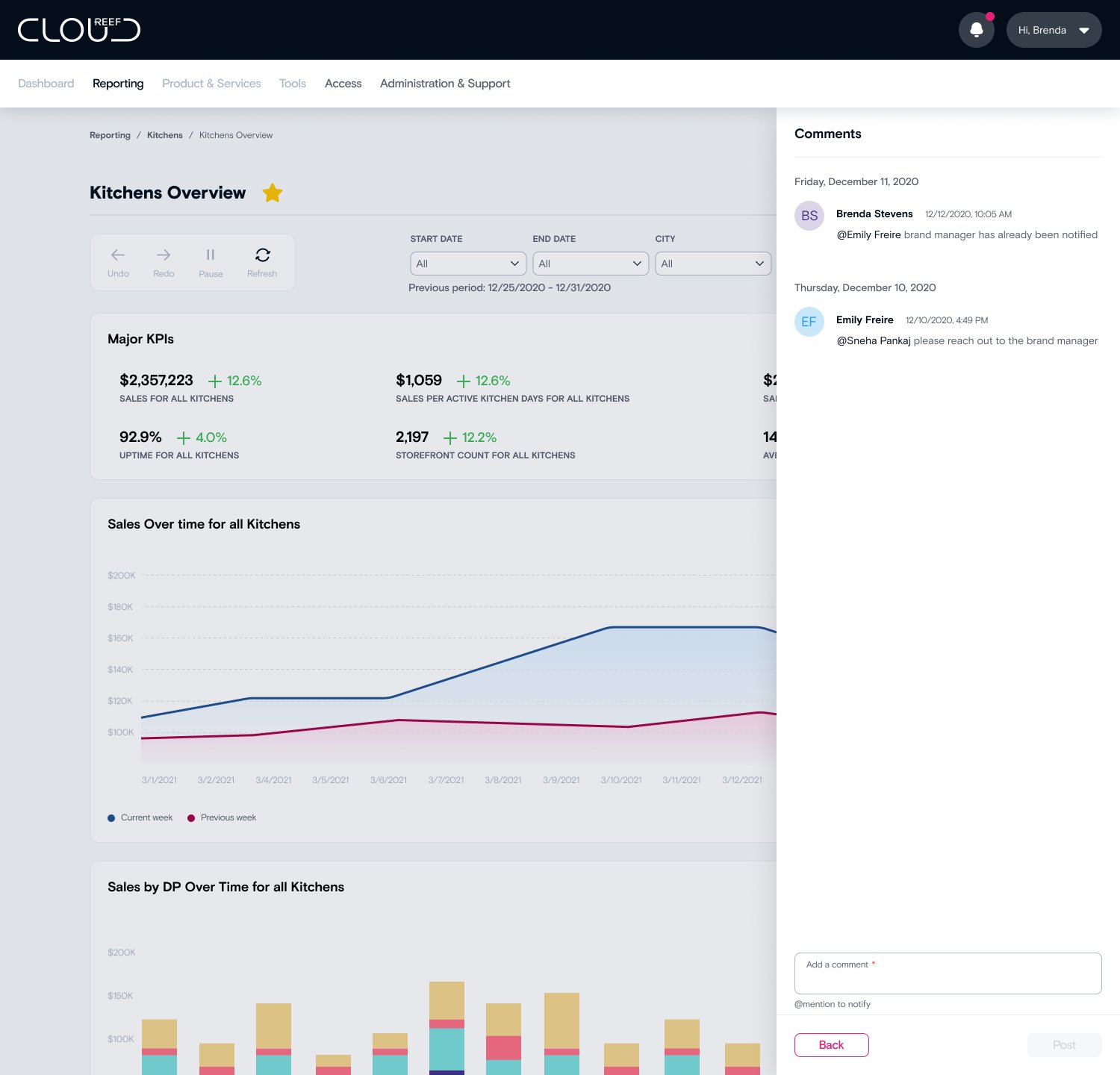Click the +12.2% storefront change indicator
Image resolution: width=1120 pixels, height=1075 pixels.
(470, 437)
